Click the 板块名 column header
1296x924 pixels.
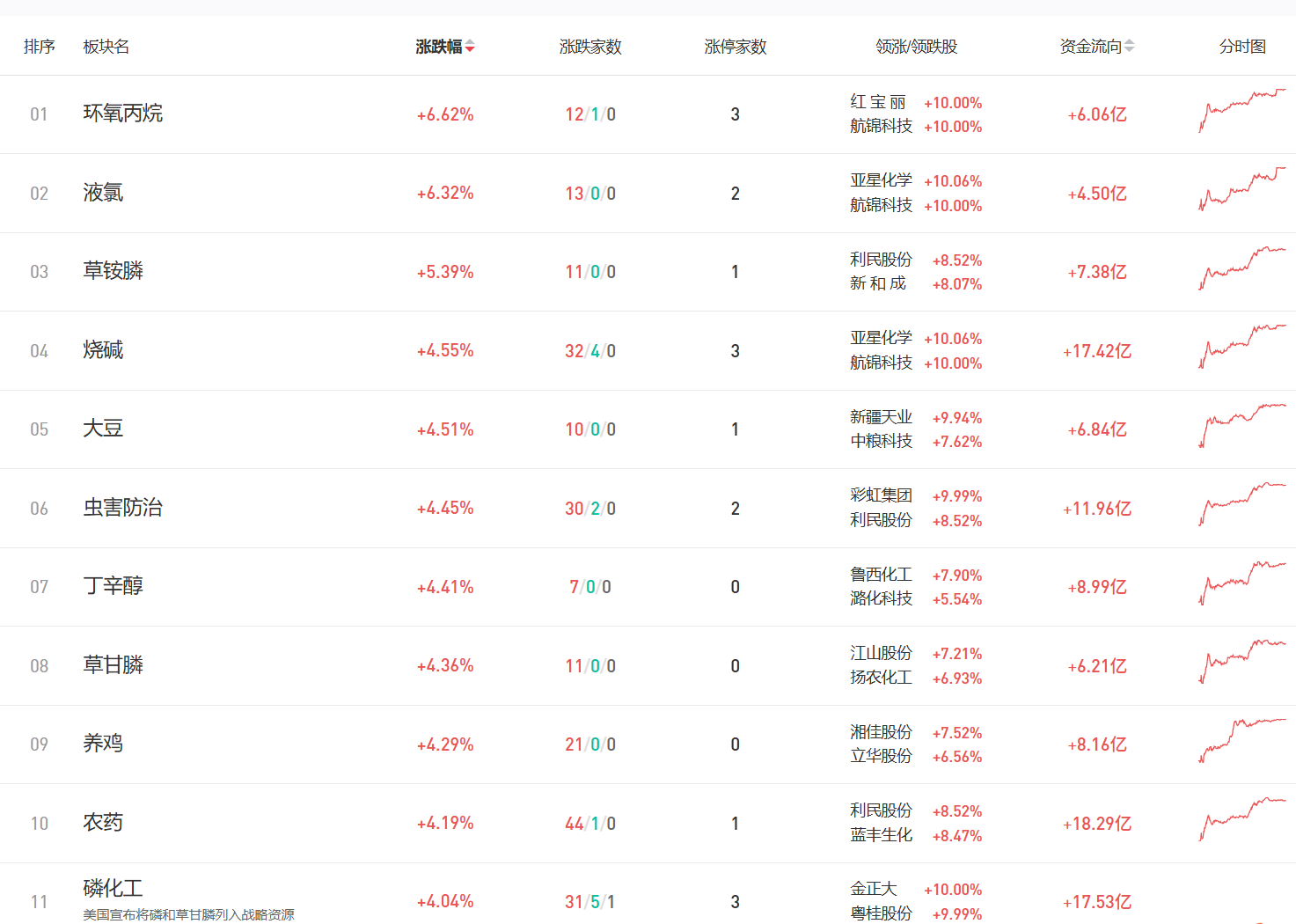coord(106,47)
